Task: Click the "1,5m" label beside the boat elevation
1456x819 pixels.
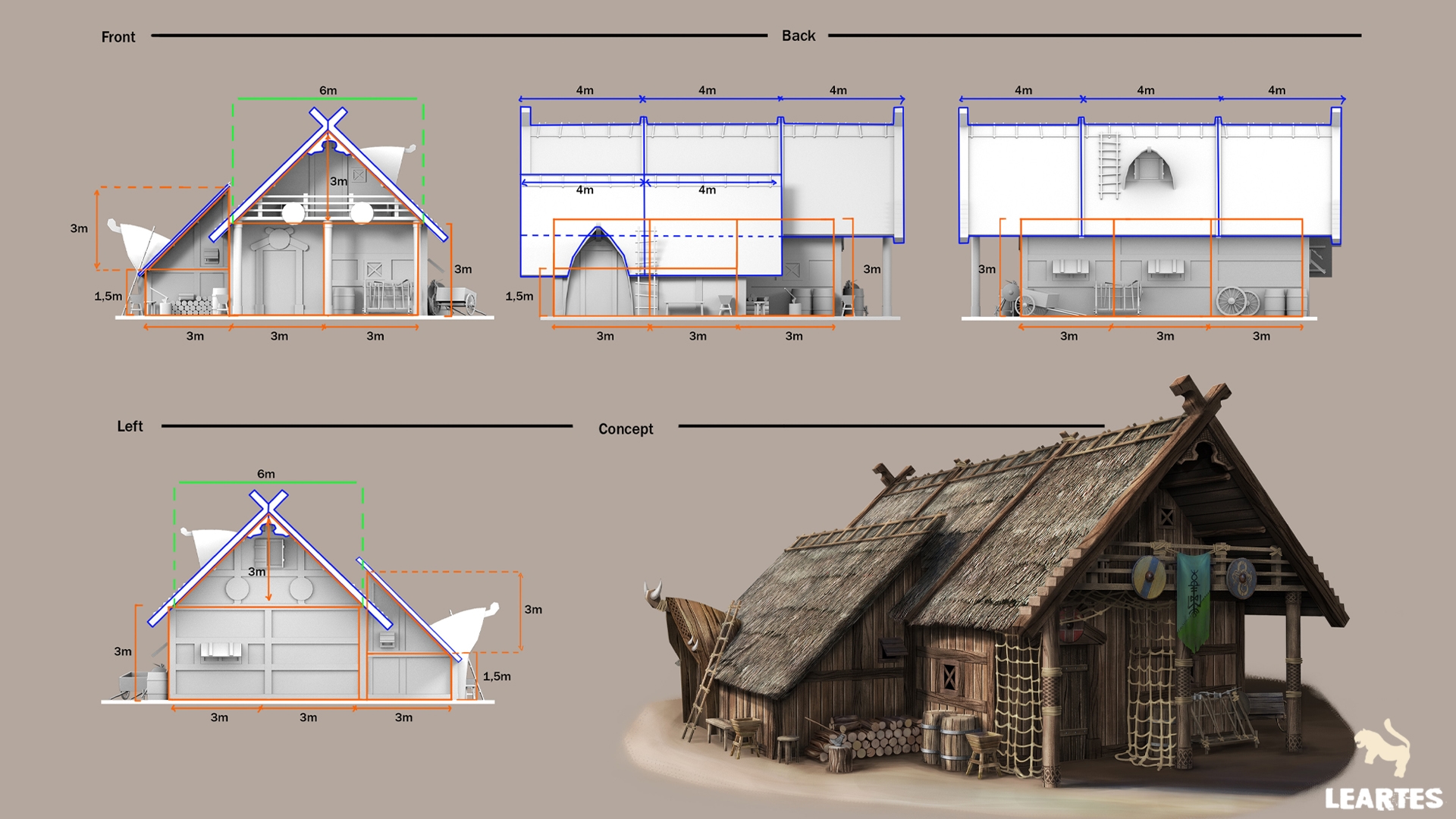Action: [519, 296]
